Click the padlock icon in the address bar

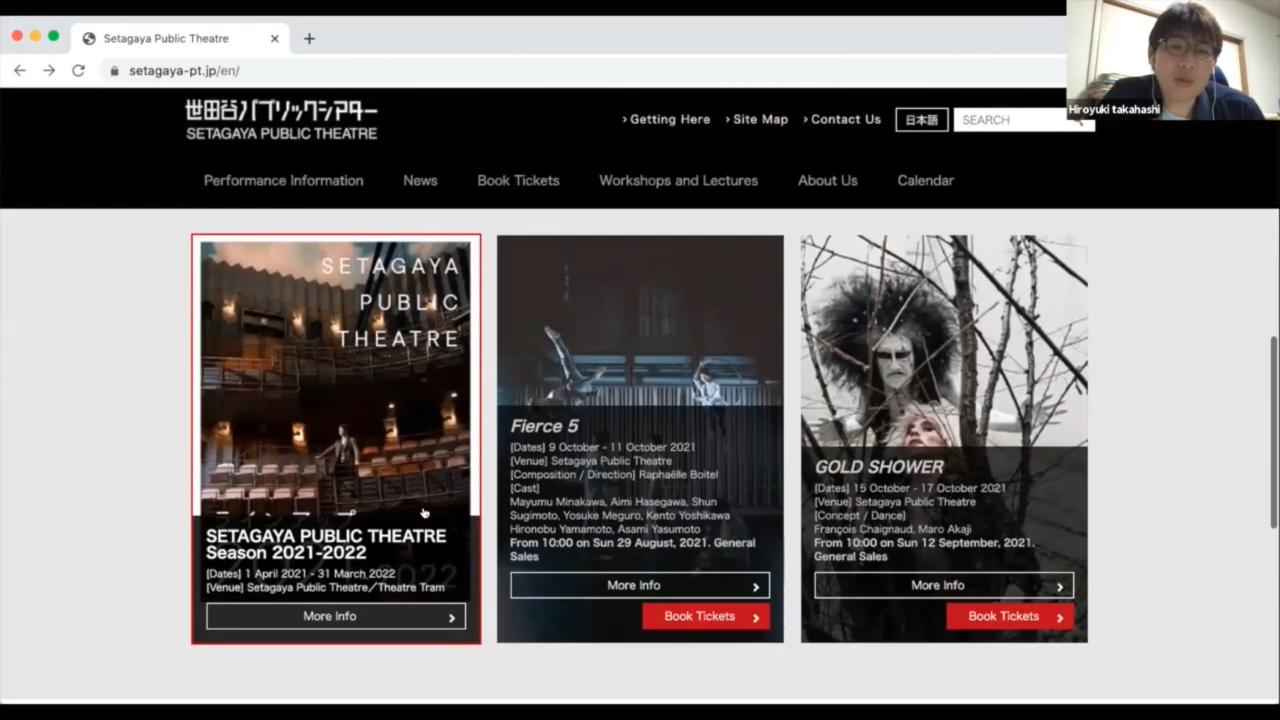coord(114,71)
